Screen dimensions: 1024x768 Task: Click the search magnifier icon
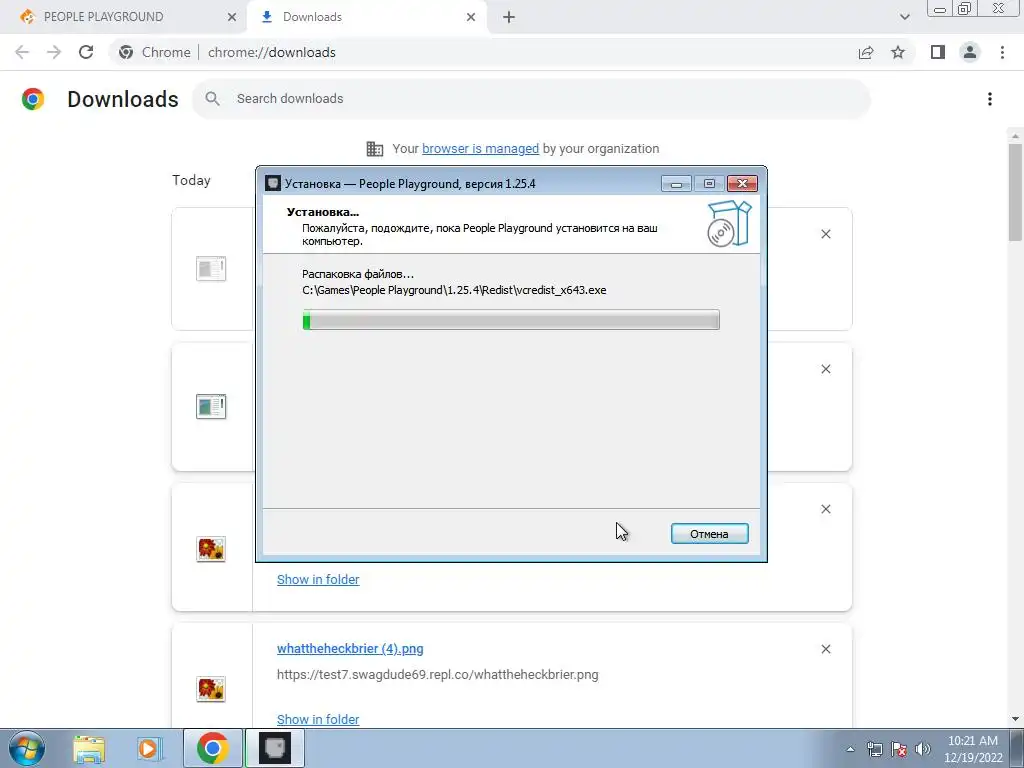pyautogui.click(x=212, y=99)
